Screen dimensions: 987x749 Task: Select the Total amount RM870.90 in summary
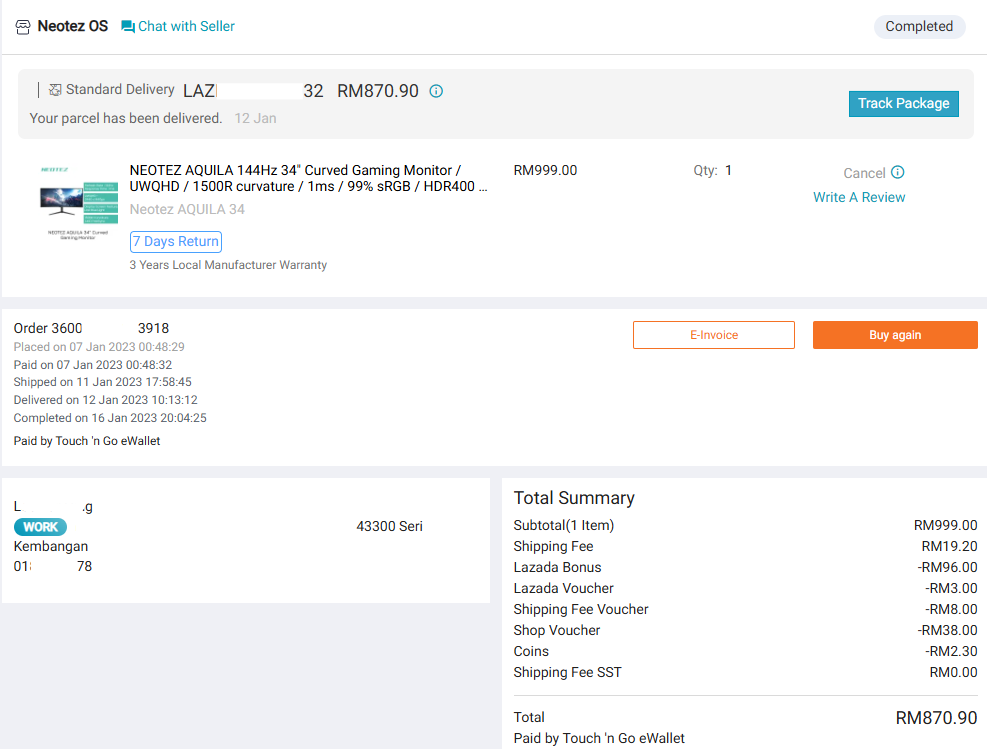(x=937, y=718)
